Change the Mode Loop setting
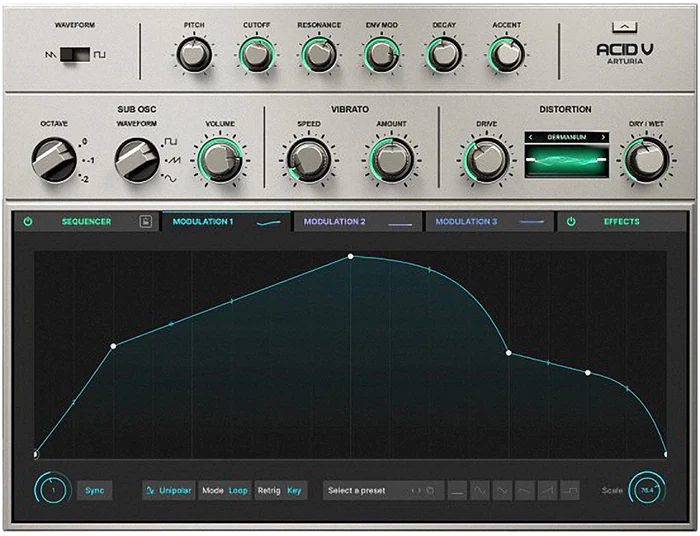 coord(225,490)
